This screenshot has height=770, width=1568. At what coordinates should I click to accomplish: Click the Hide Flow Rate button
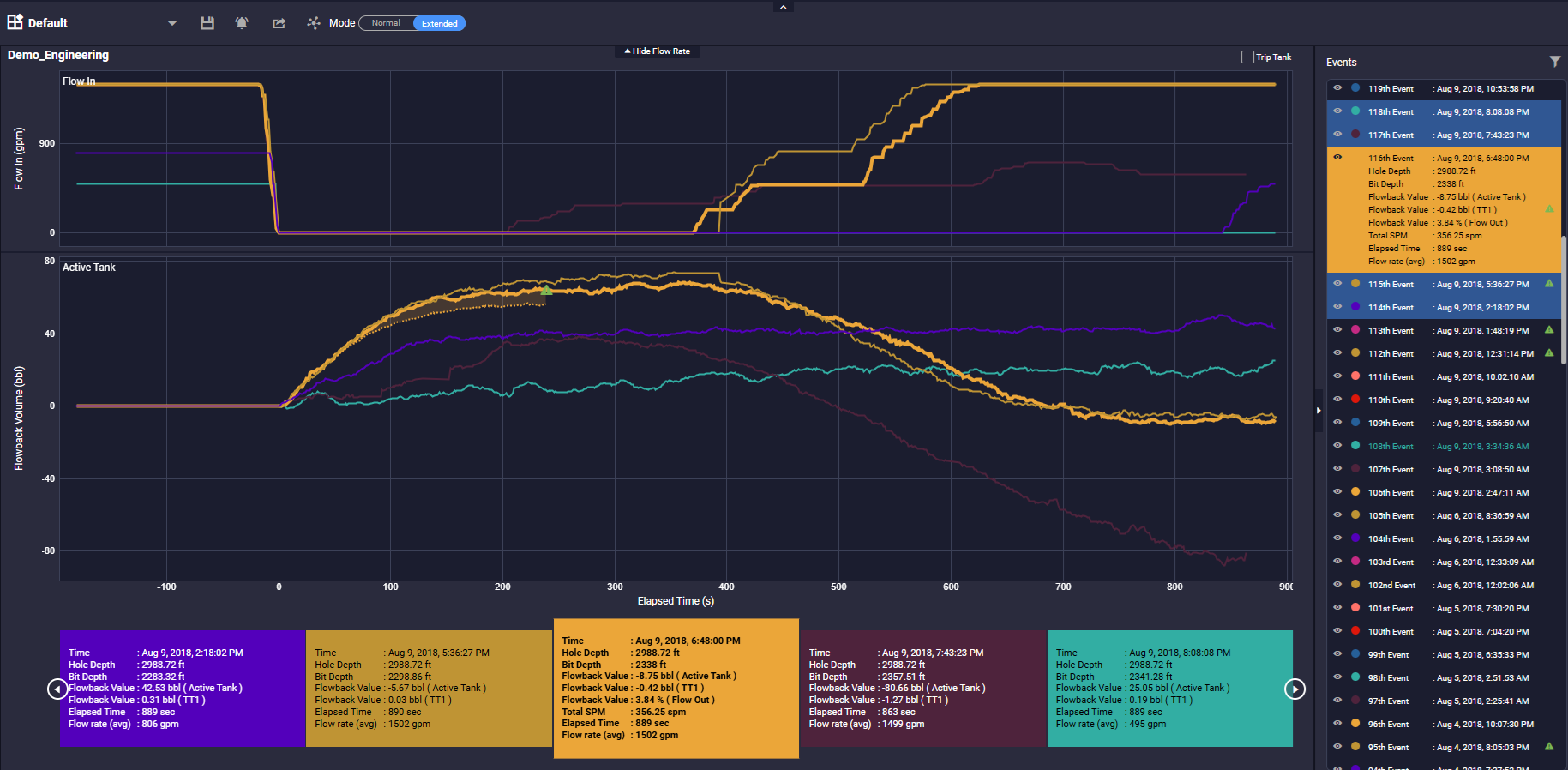pos(658,51)
